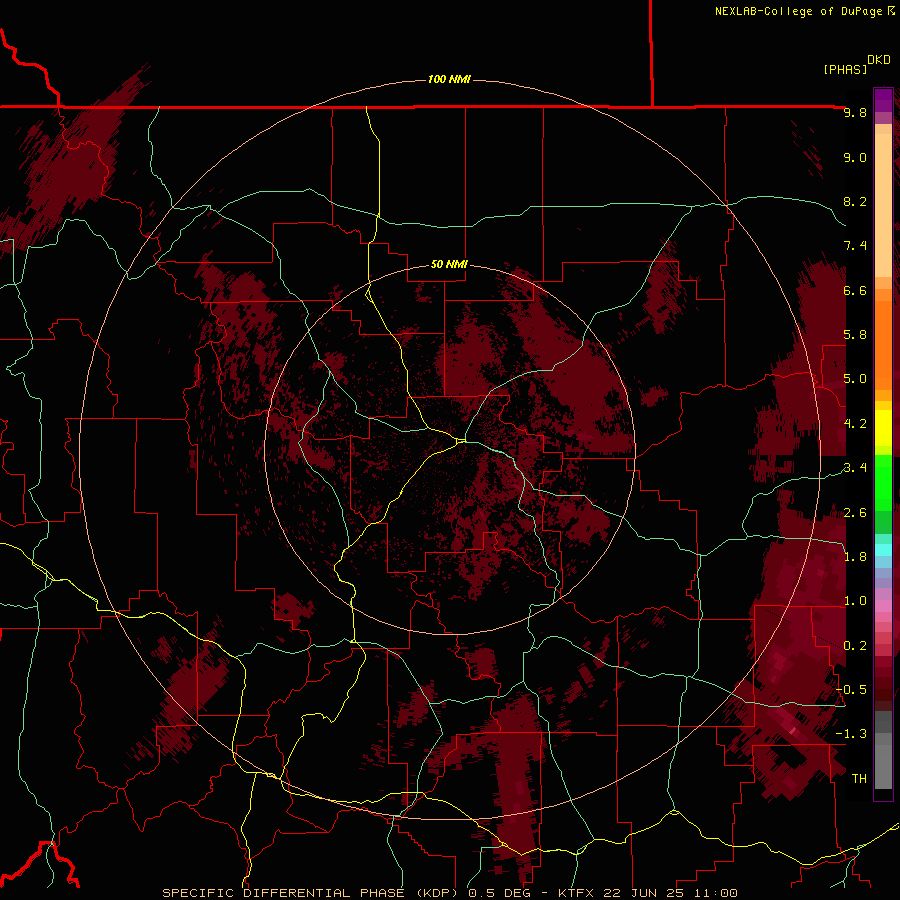Screen dimensions: 900x900
Task: Click the -0.5 scale value
Action: pos(852,690)
